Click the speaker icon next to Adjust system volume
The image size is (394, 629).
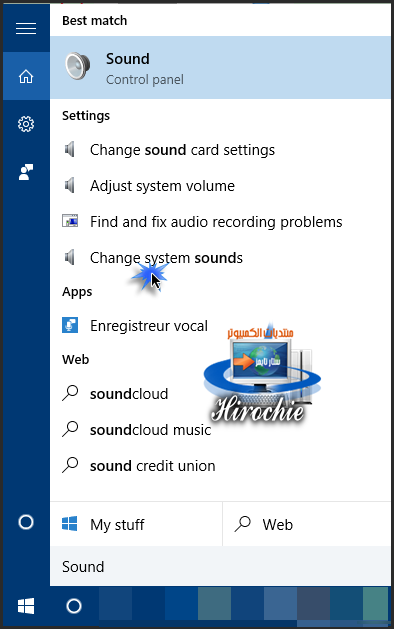tap(70, 186)
